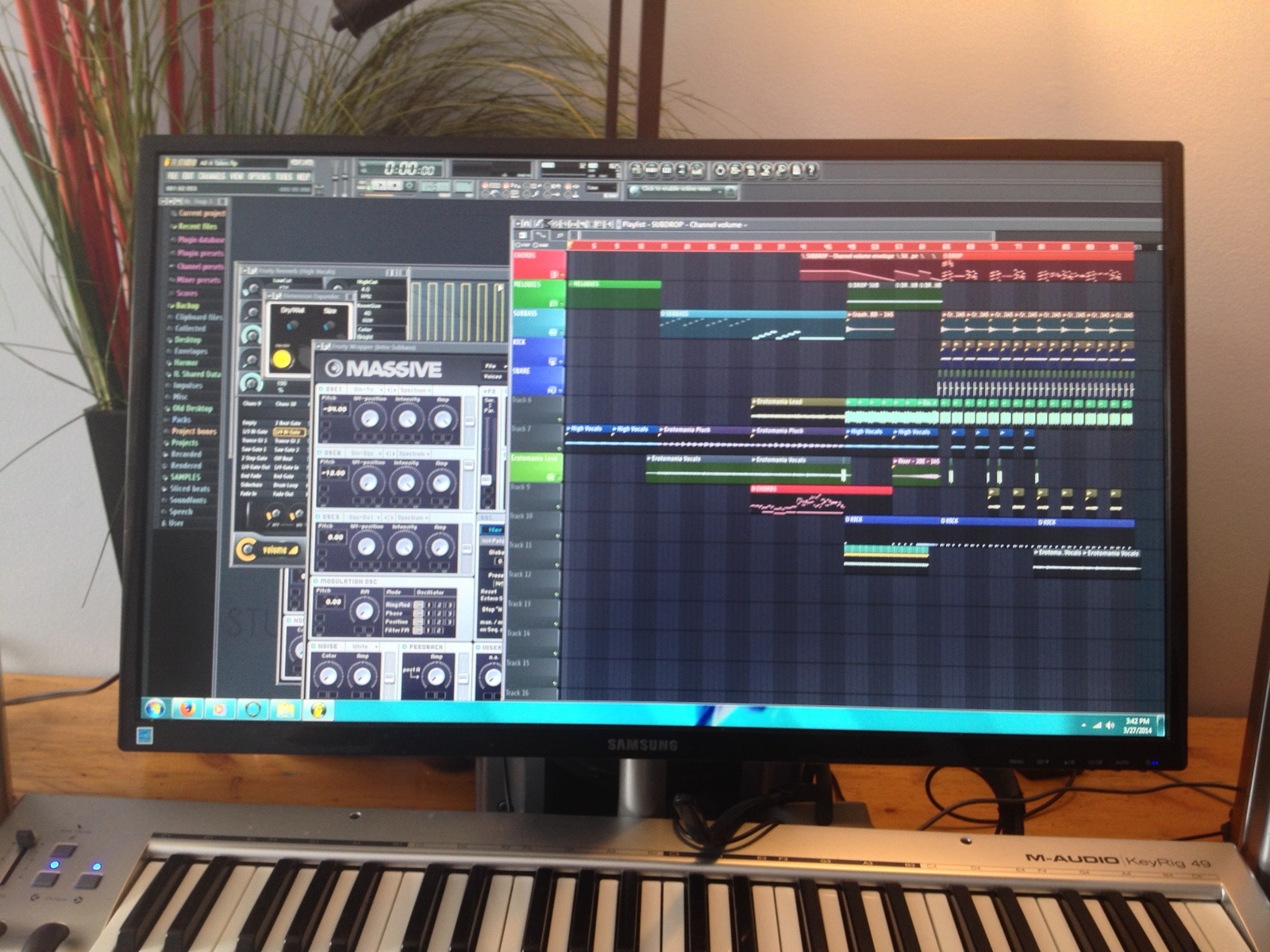
Task: Open Windows Explorer folder icon on taskbar
Action: pos(286,709)
